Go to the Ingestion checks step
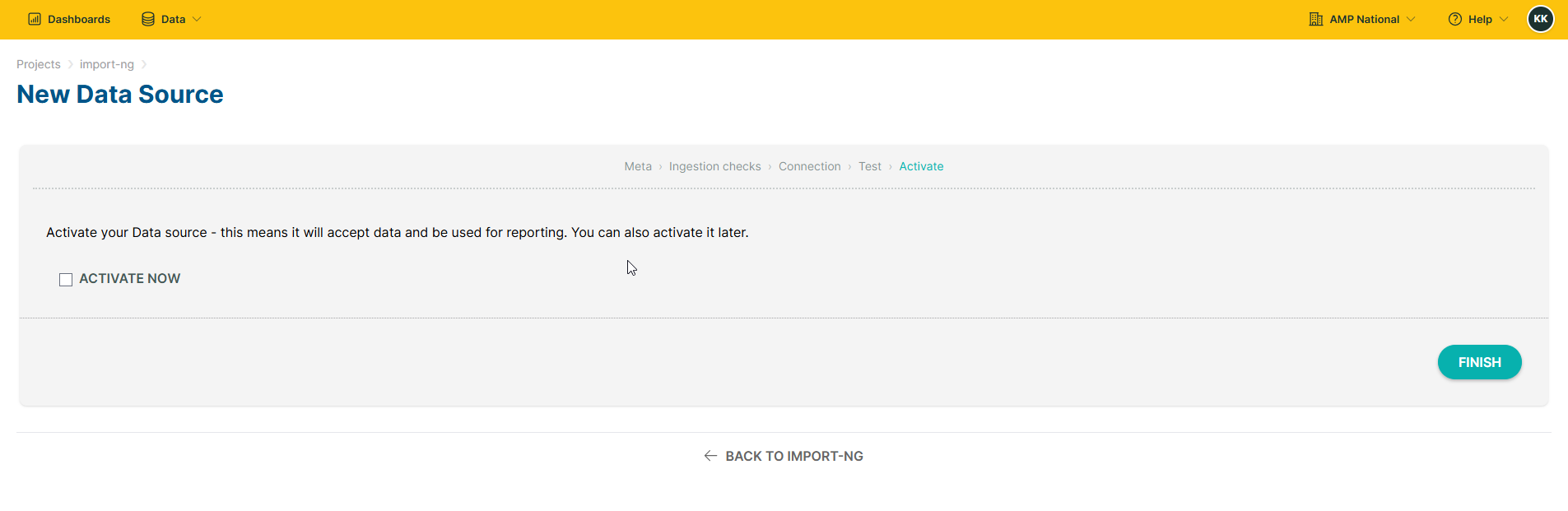The height and width of the screenshot is (511, 1568). coord(715,166)
